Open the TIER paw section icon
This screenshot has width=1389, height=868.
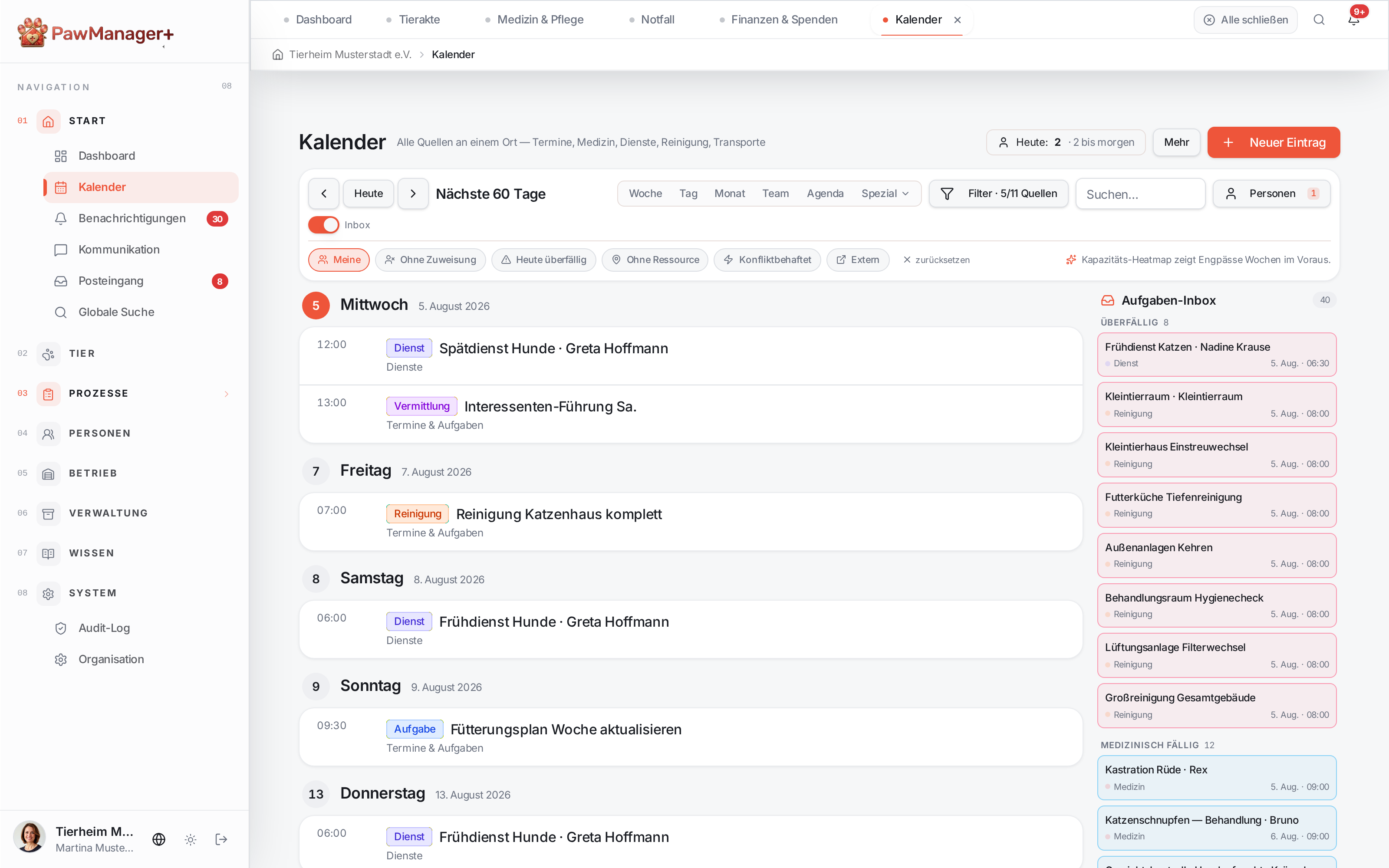pos(48,354)
